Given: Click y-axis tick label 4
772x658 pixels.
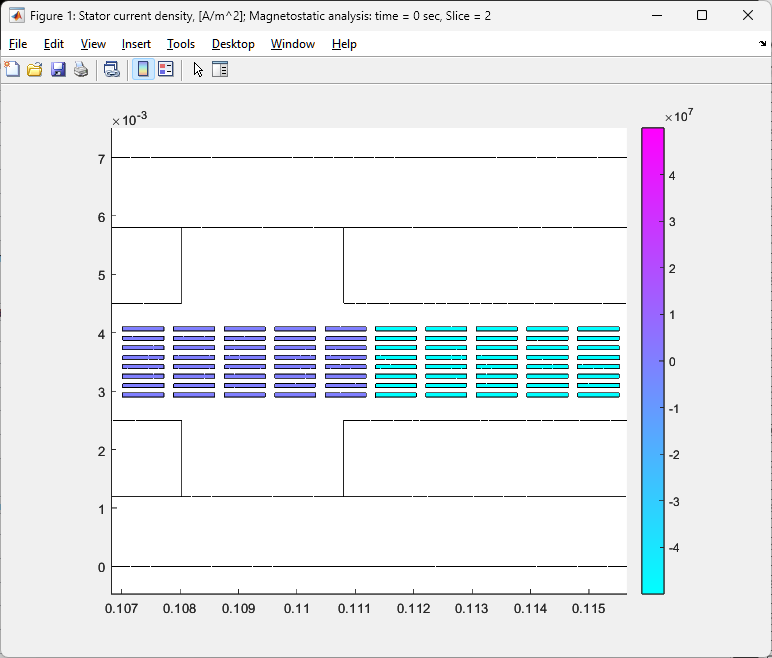Looking at the screenshot, I should [101, 334].
